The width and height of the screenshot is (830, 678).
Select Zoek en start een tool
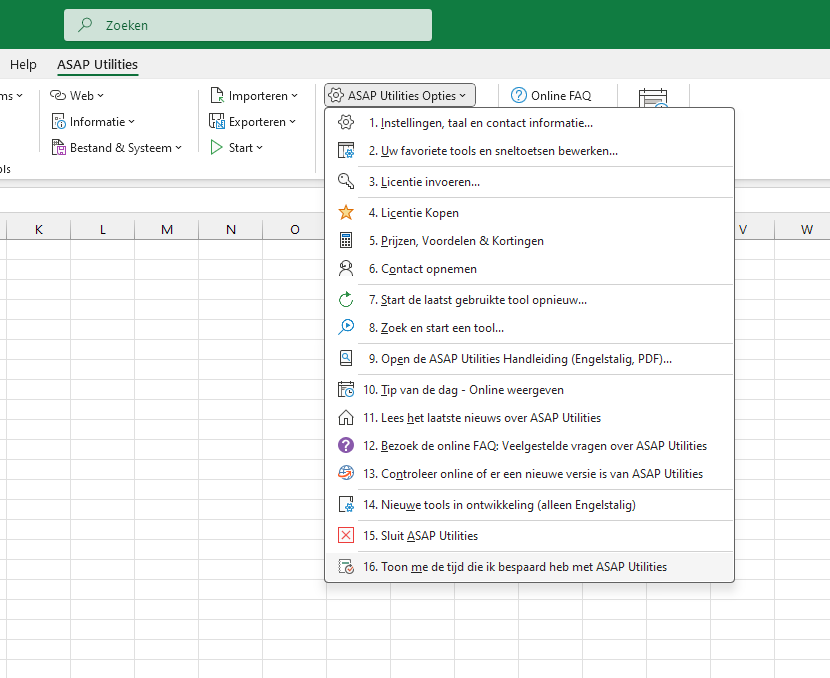tap(529, 327)
